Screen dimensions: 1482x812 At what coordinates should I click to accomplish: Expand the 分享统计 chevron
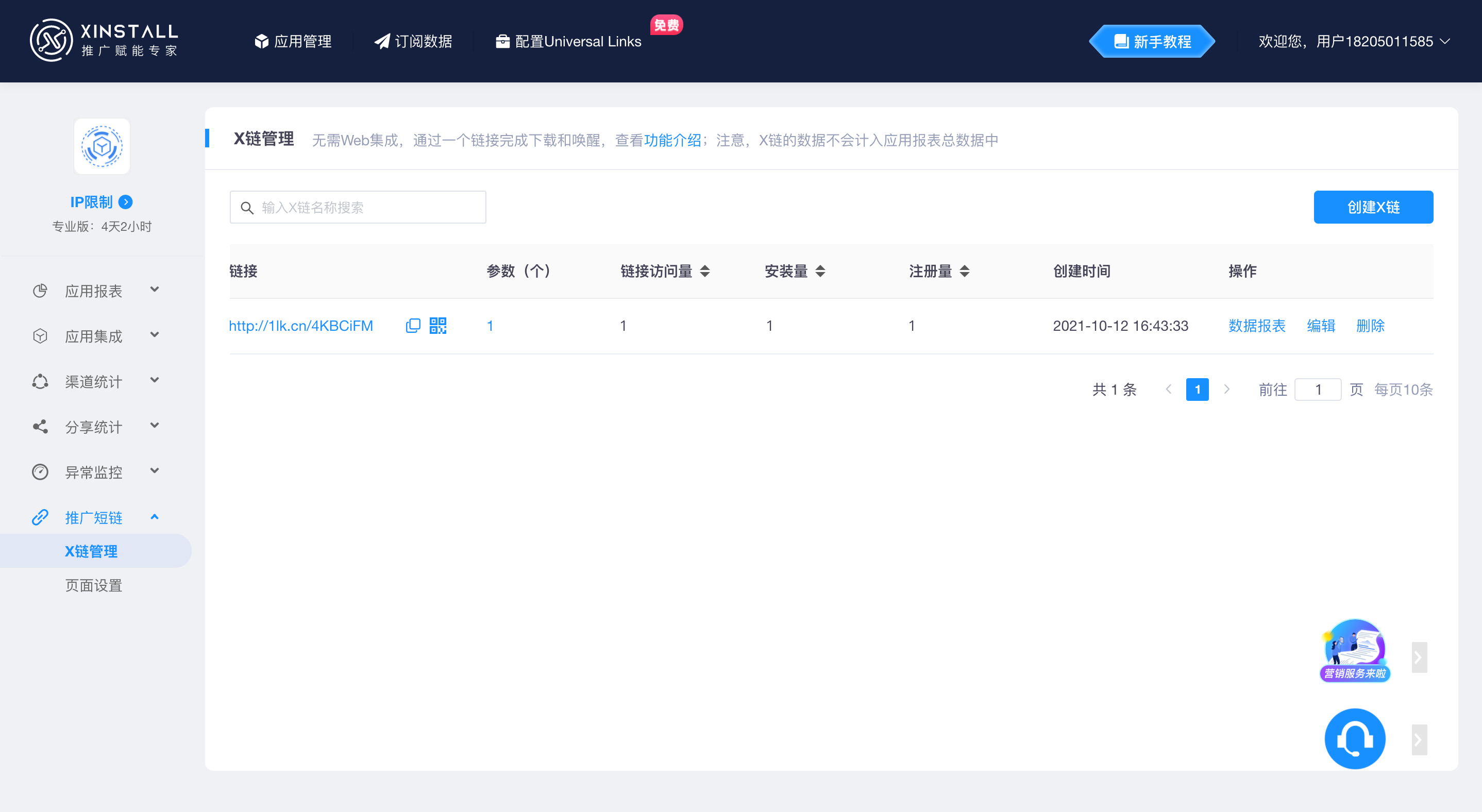154,426
